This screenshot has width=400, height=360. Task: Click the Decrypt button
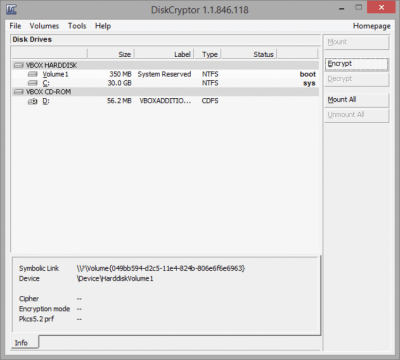356,79
